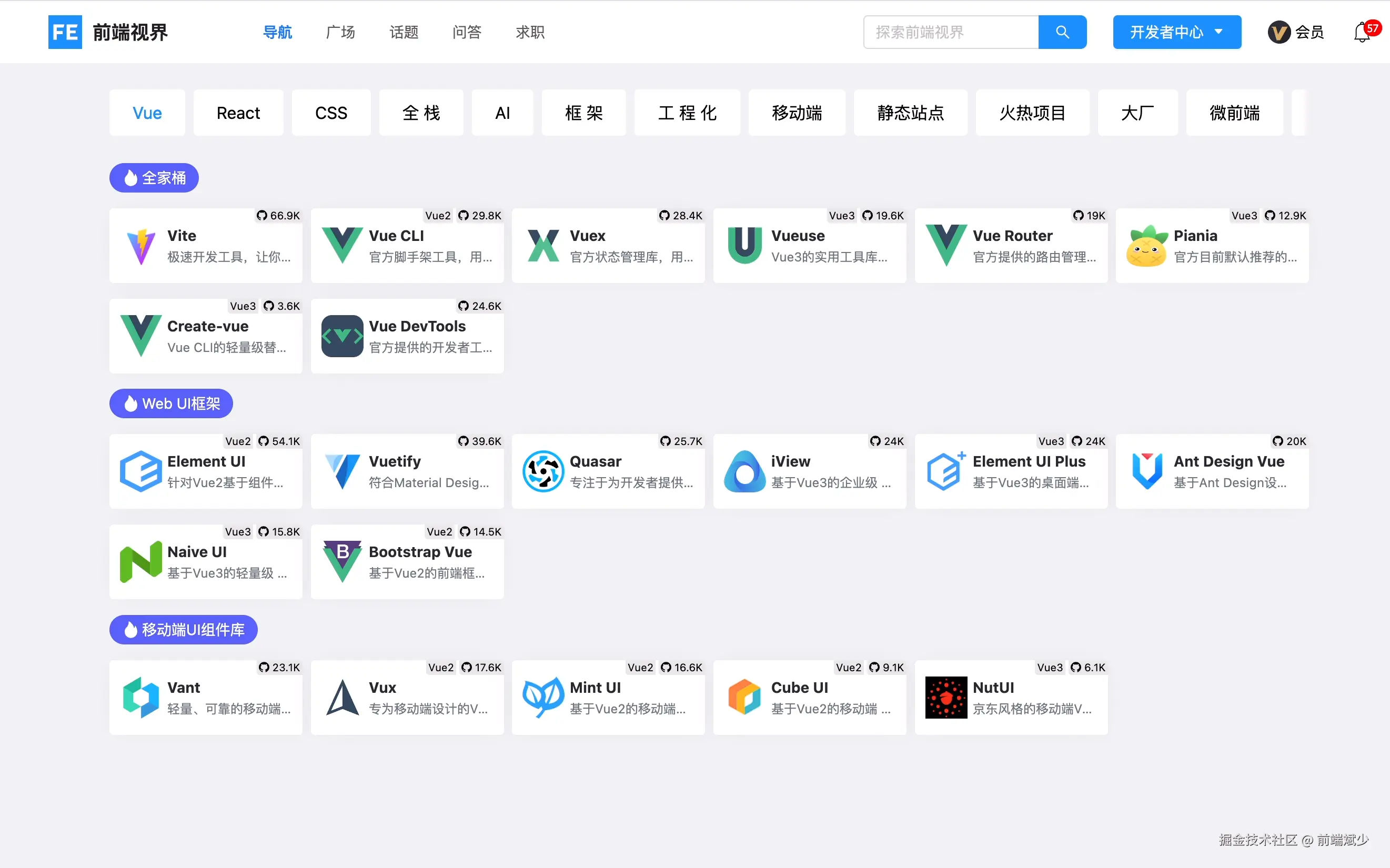Viewport: 1390px width, 868px height.
Task: Jump to the Web UI框架 section tag
Action: point(171,403)
